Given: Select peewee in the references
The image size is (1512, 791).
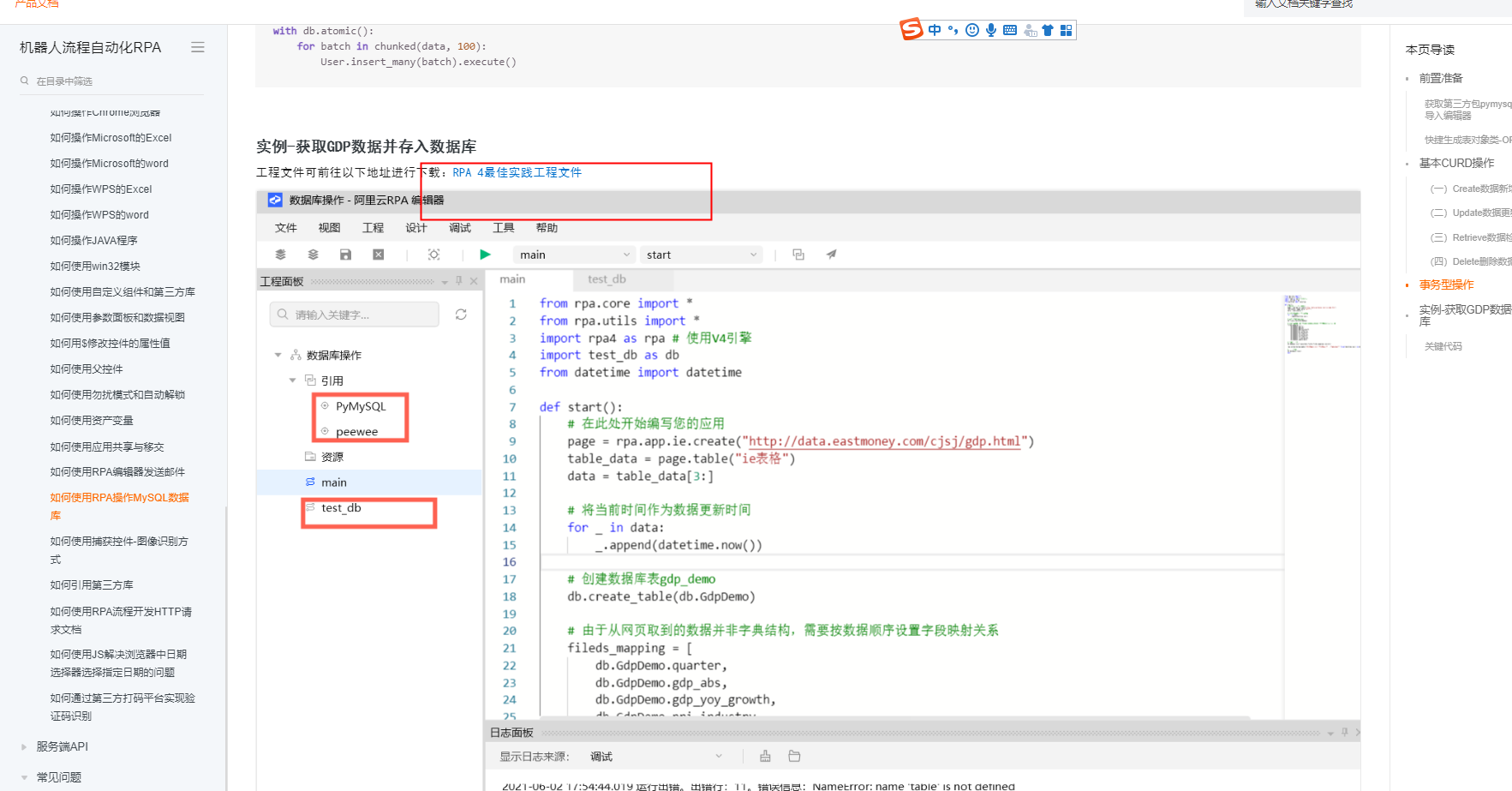Looking at the screenshot, I should point(356,432).
